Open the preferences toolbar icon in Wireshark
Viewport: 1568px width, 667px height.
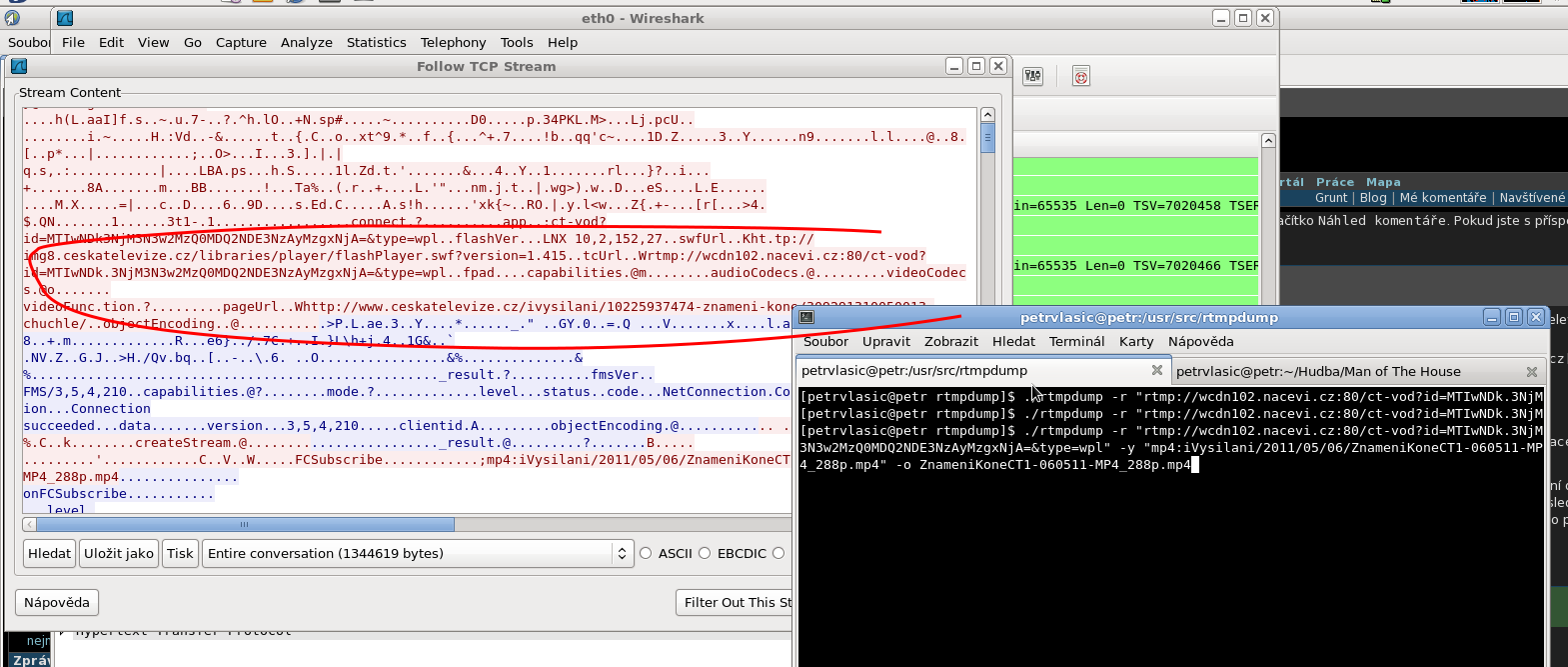(1033, 76)
